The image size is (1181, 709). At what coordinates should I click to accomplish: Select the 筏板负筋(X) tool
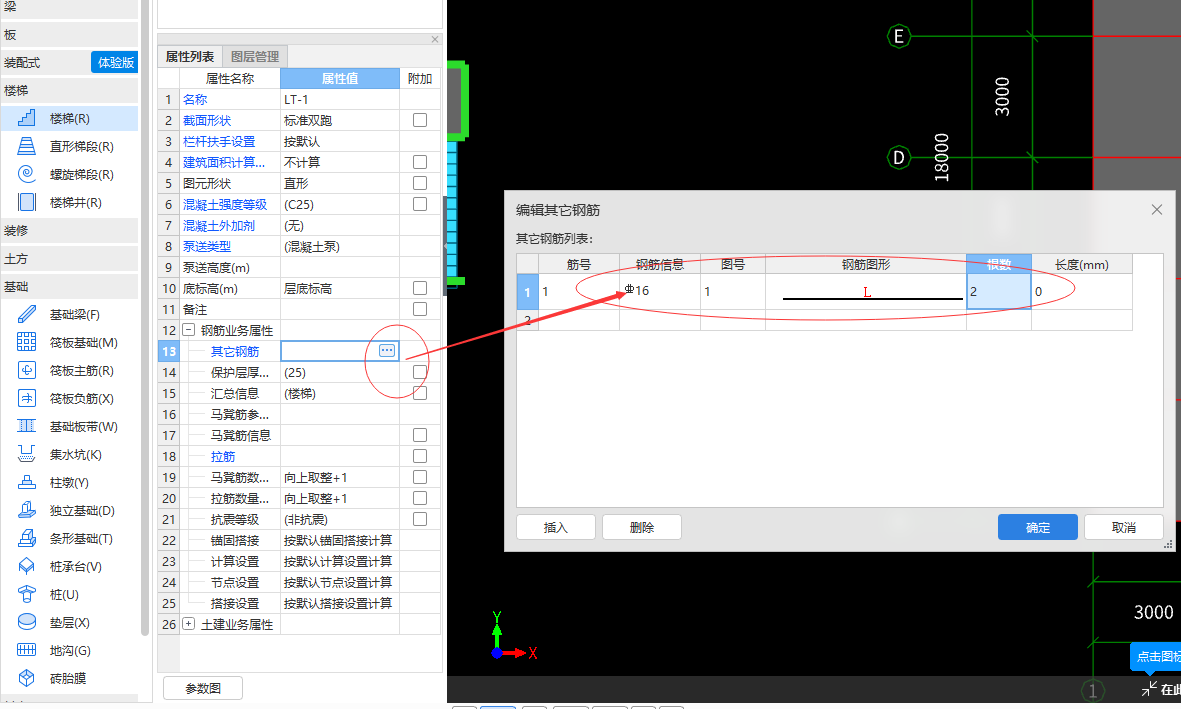(69, 398)
